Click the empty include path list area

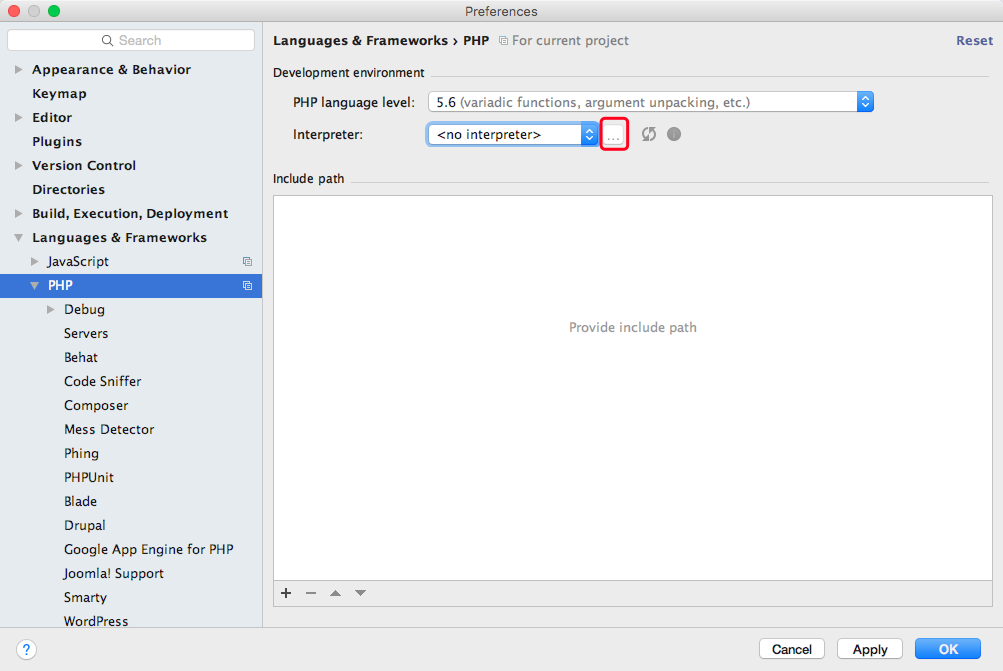pyautogui.click(x=633, y=388)
